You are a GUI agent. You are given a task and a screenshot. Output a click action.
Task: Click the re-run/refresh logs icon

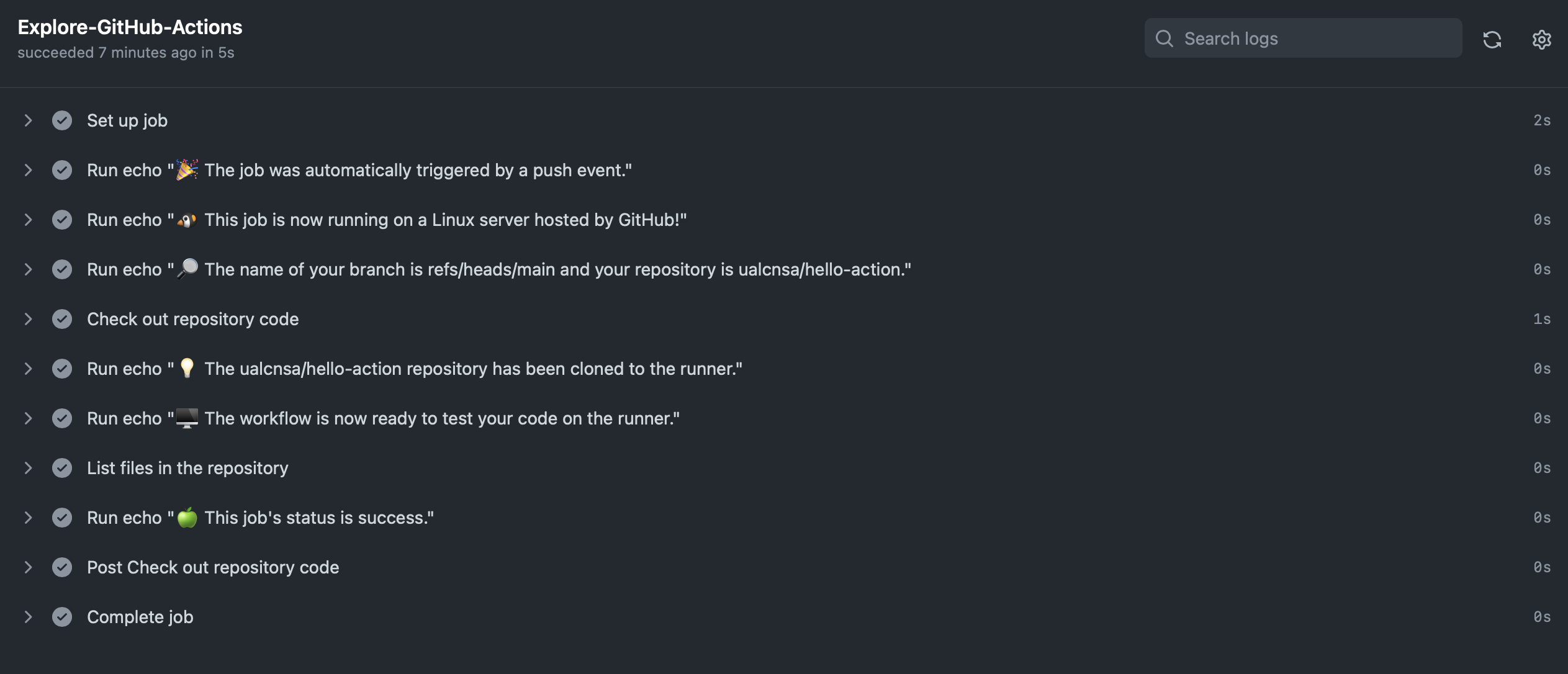1493,39
